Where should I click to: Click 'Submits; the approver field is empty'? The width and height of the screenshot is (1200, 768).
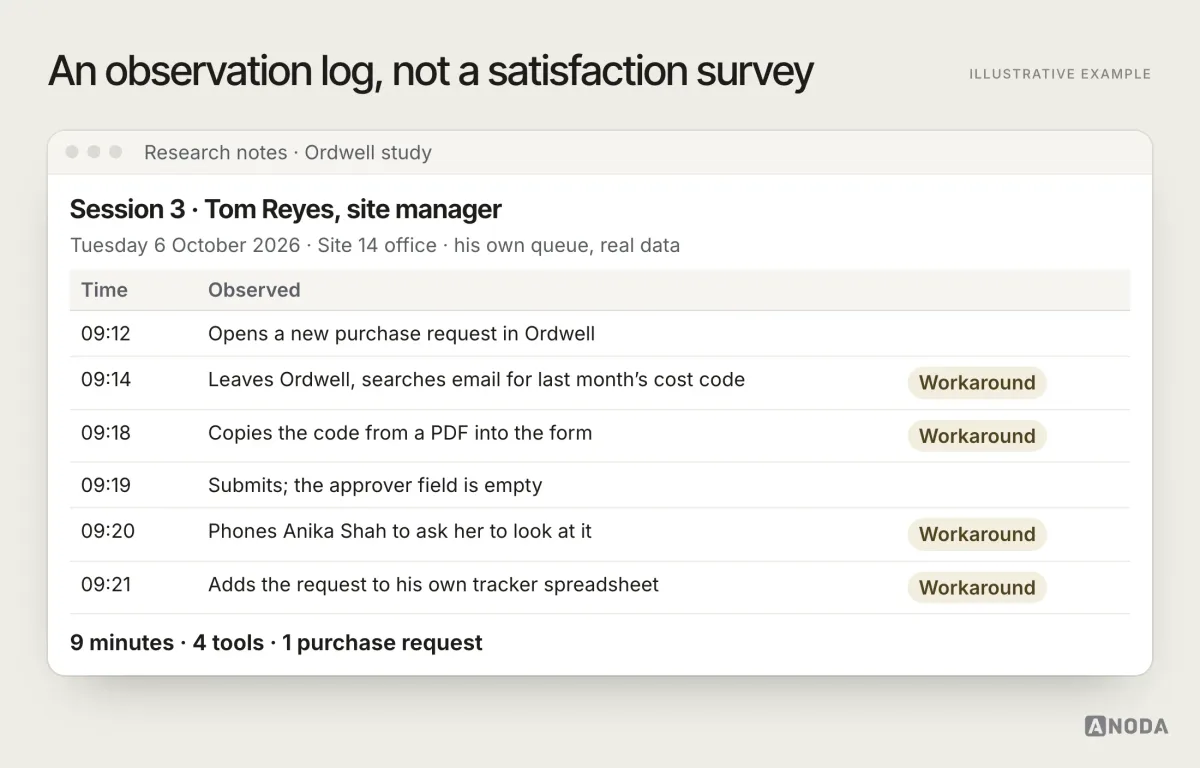coord(375,485)
